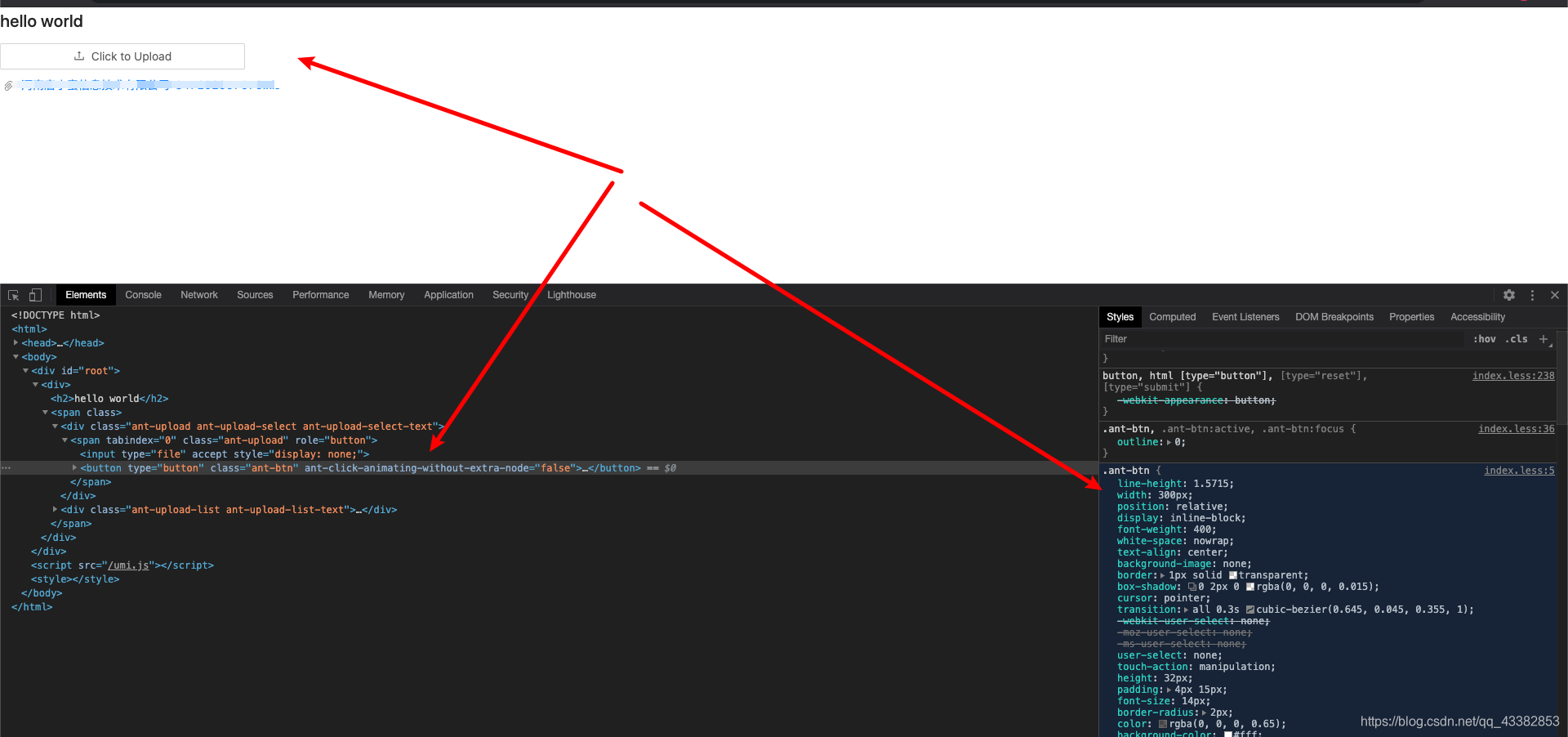
Task: Open the index.less:36 source link
Action: coord(1517,429)
